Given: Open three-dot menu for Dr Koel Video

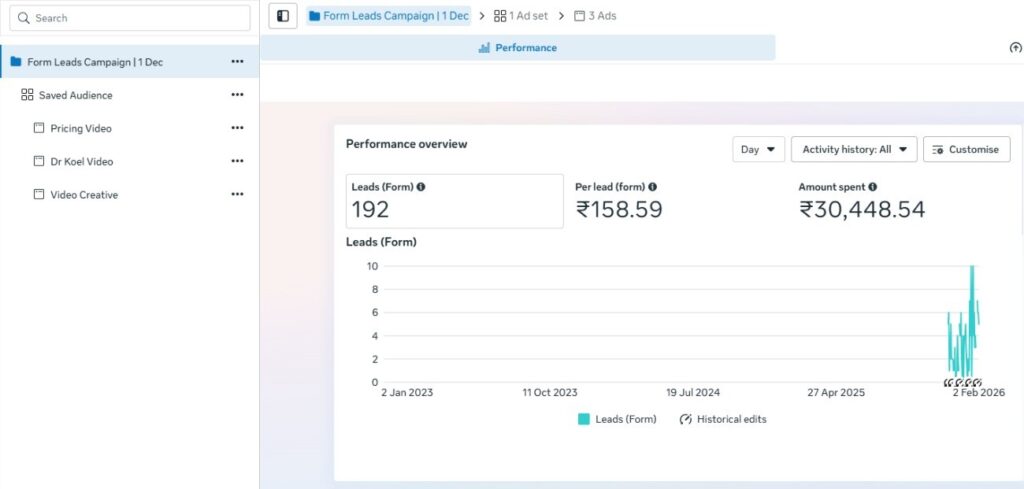Looking at the screenshot, I should tap(237, 161).
